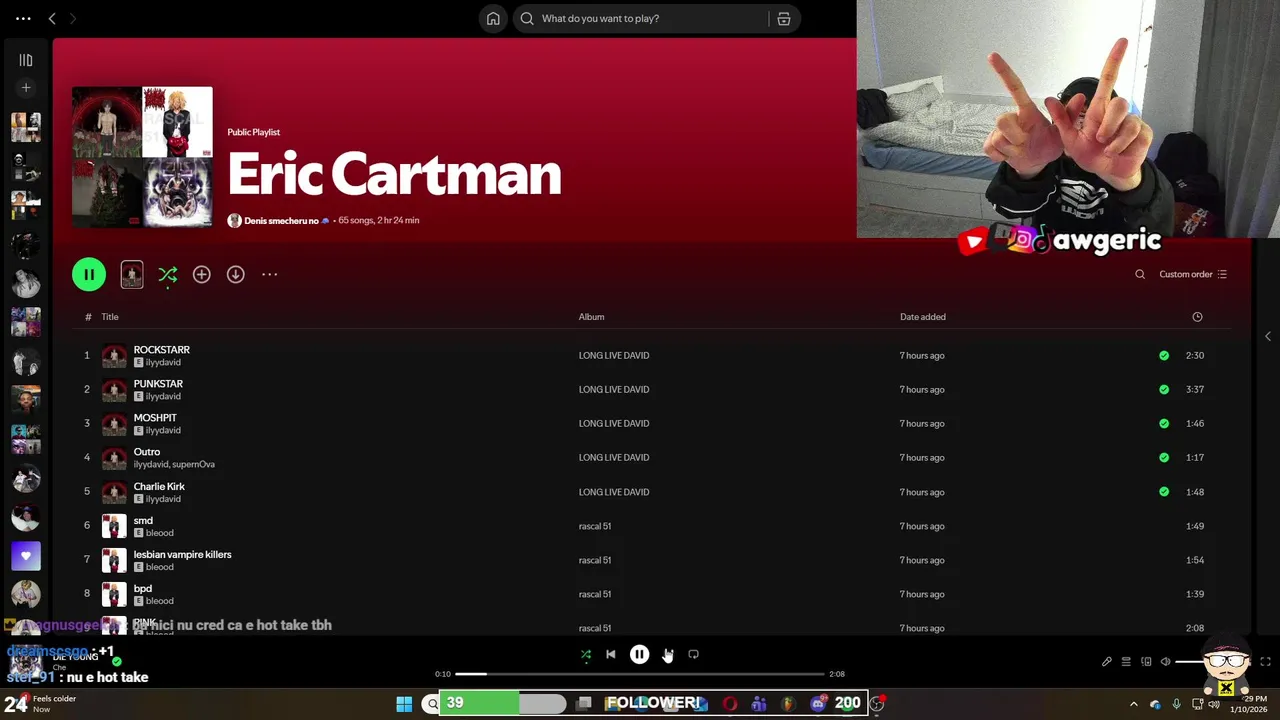This screenshot has height=720, width=1280.
Task: Open artist ilyydavid under Charlie Kirk
Action: tap(163, 499)
